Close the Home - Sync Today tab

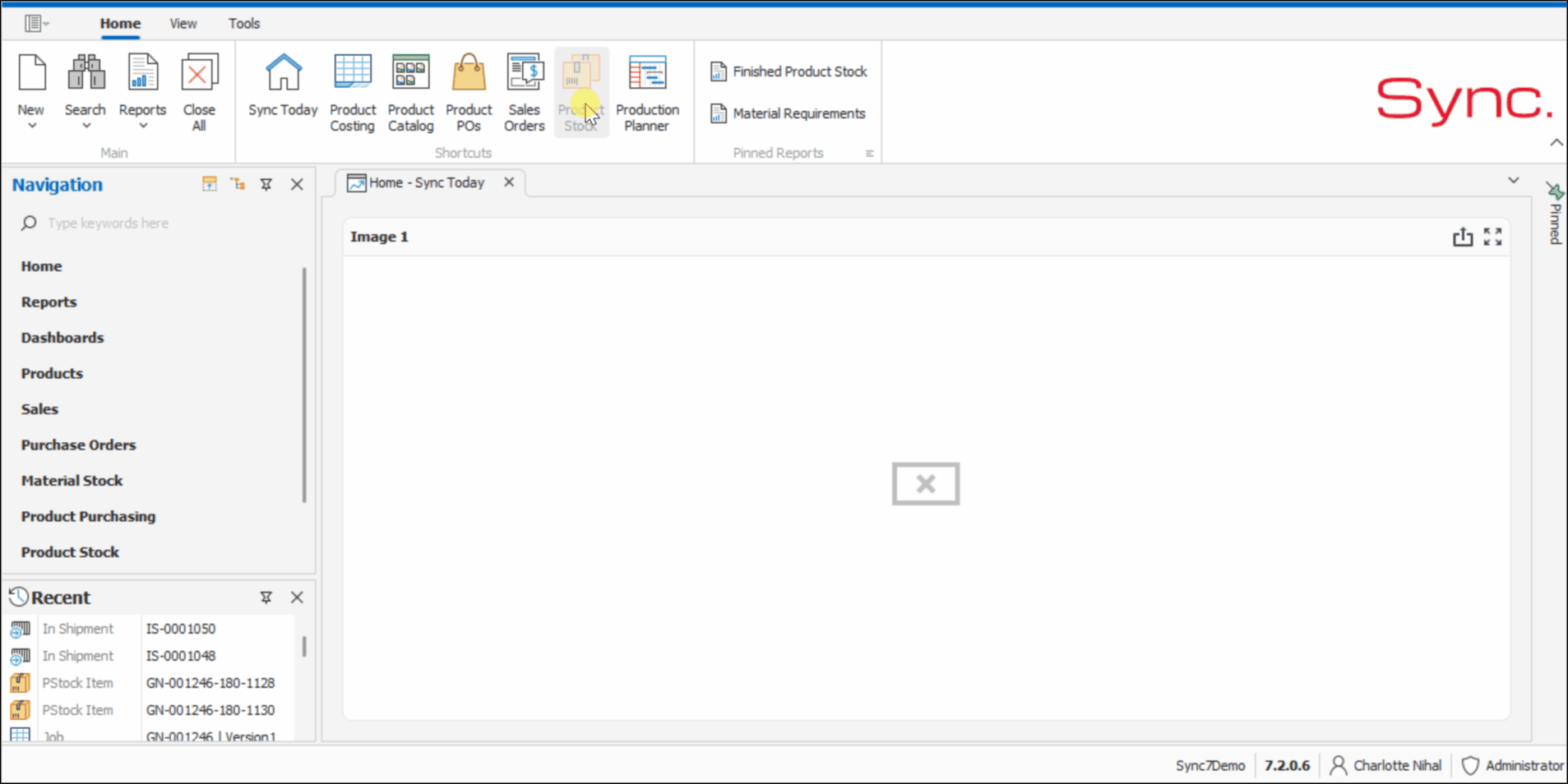click(x=509, y=182)
